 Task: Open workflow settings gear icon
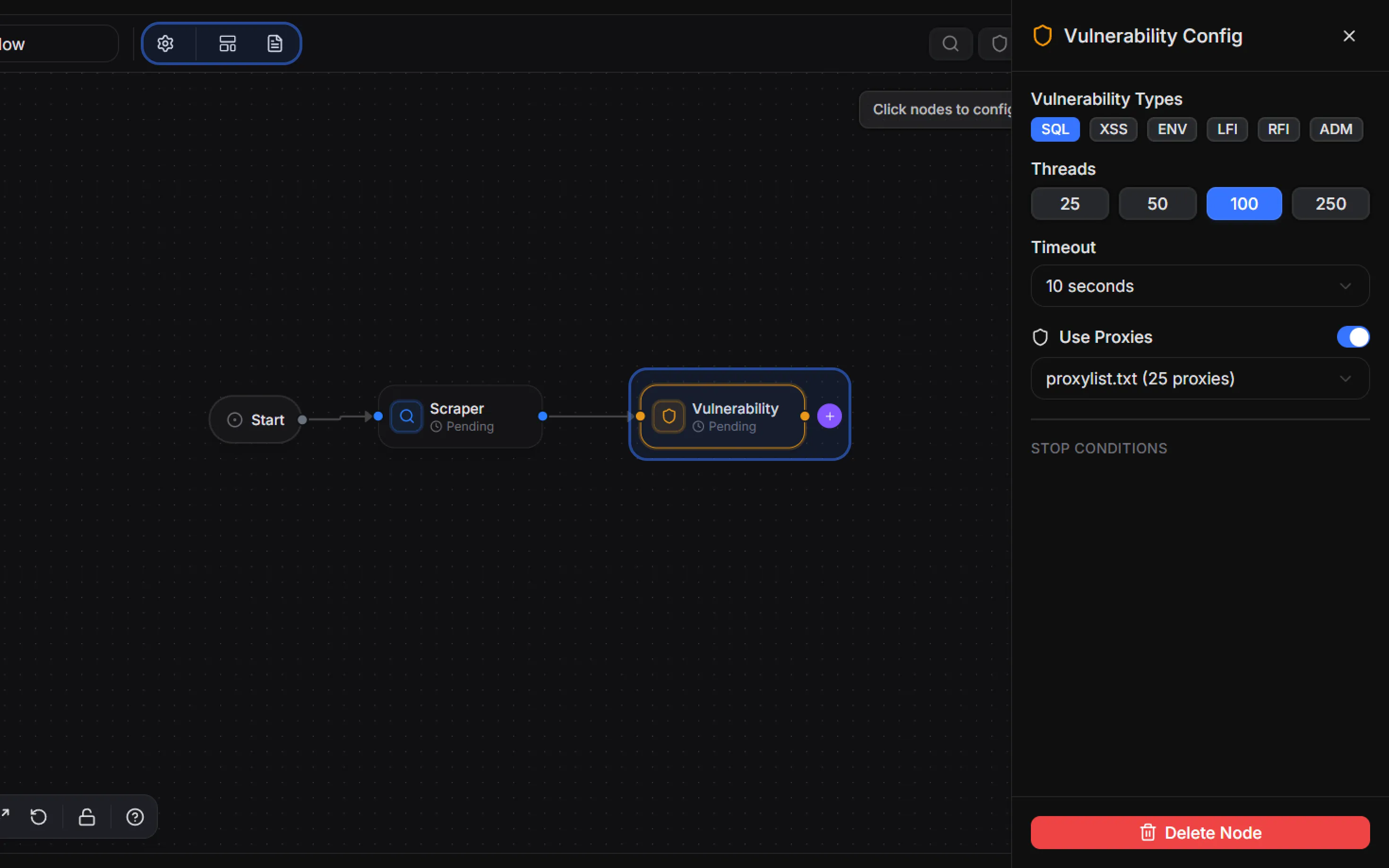(x=165, y=43)
